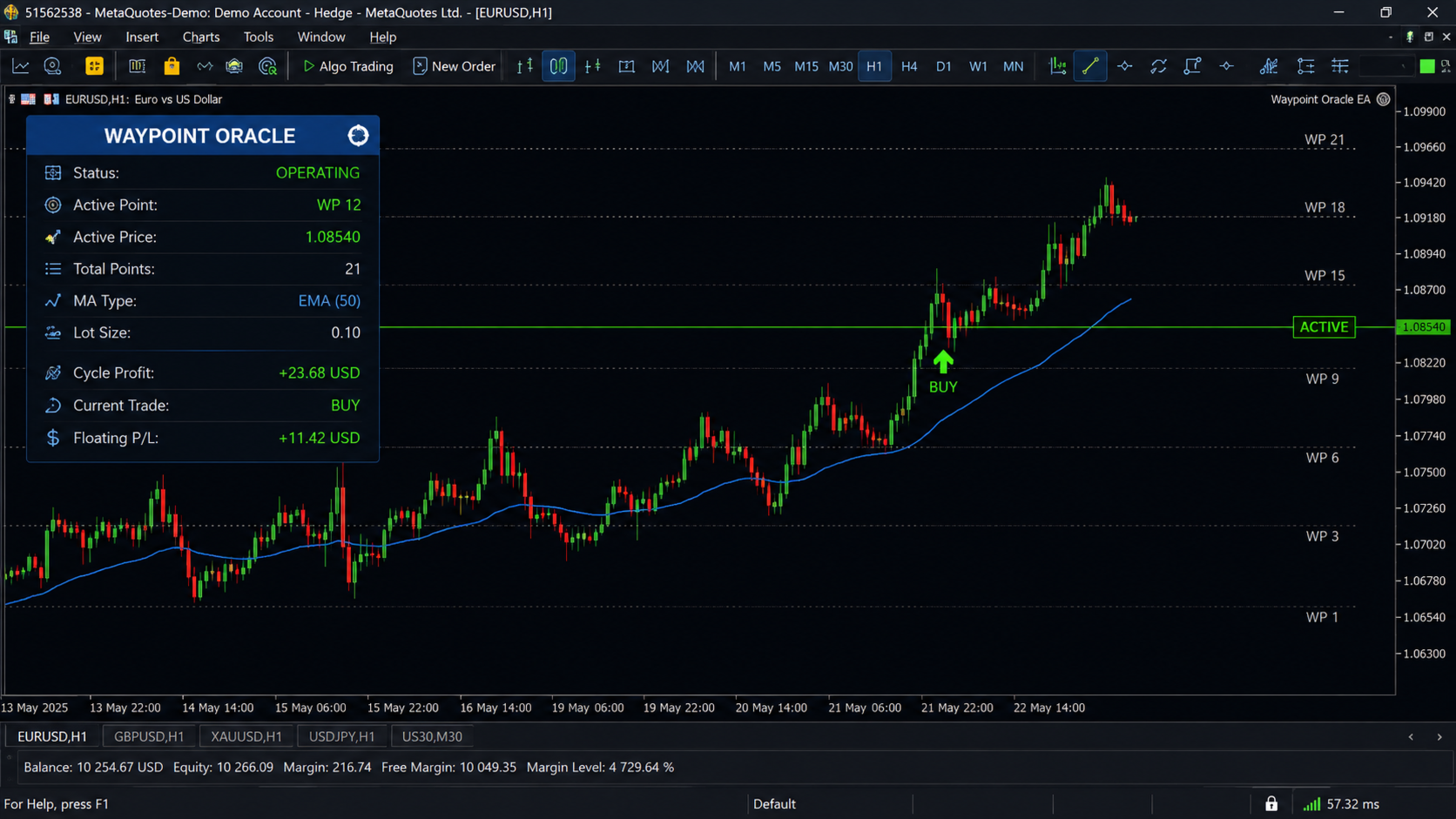The width and height of the screenshot is (1456, 819).
Task: Select the trendline drawing tool
Action: click(1090, 66)
